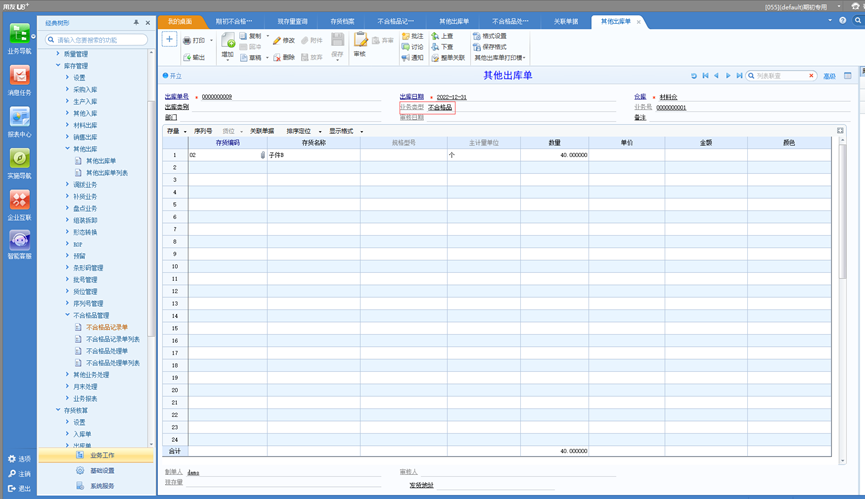Click the 出库单号 field label link
865x499 pixels.
177,96
